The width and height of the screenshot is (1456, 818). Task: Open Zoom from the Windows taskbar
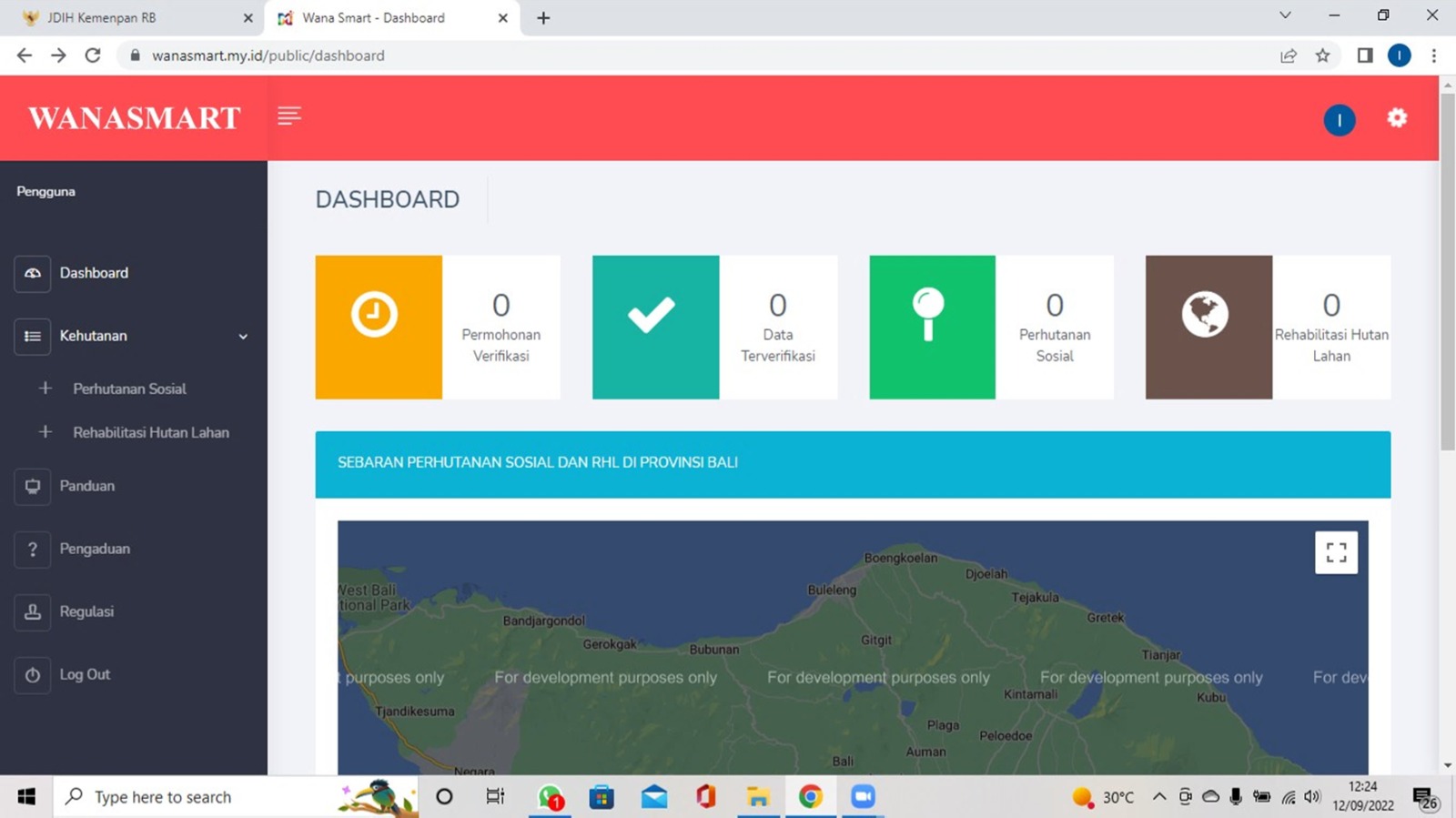862,797
